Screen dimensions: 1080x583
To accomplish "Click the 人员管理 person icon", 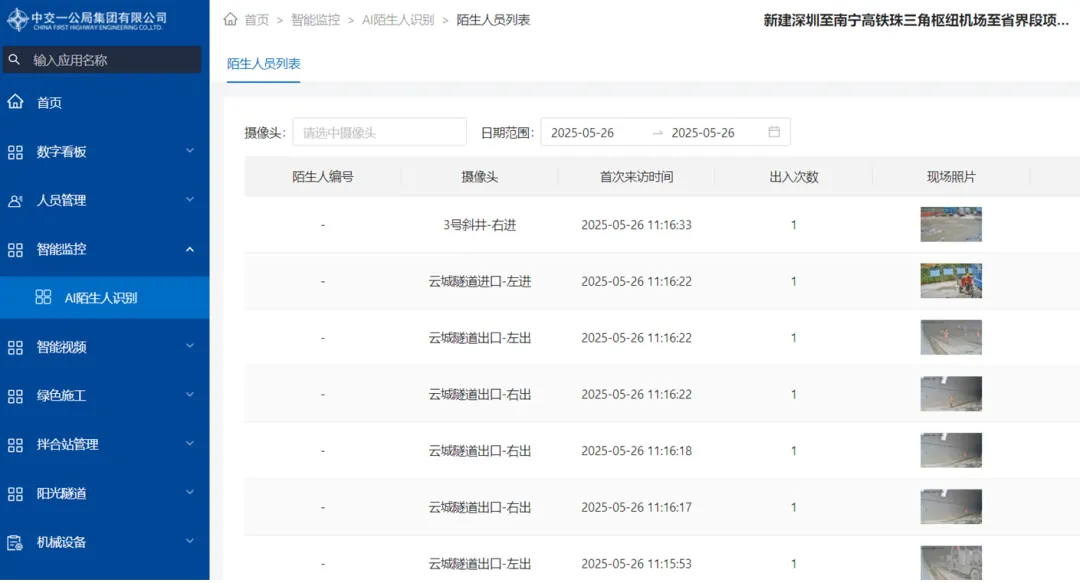I will click(15, 201).
